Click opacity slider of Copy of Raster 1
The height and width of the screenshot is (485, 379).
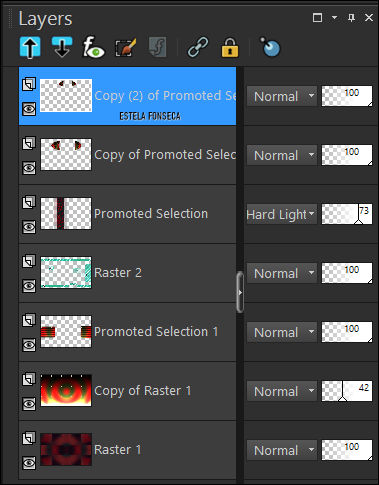[347, 391]
